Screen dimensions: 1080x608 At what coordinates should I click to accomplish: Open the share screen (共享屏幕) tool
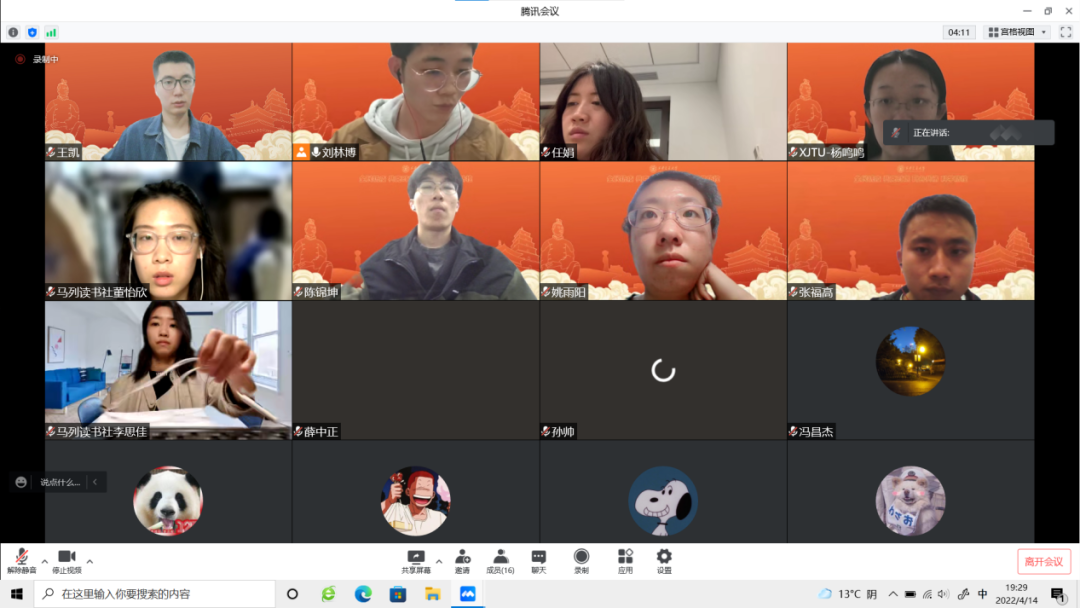(416, 559)
